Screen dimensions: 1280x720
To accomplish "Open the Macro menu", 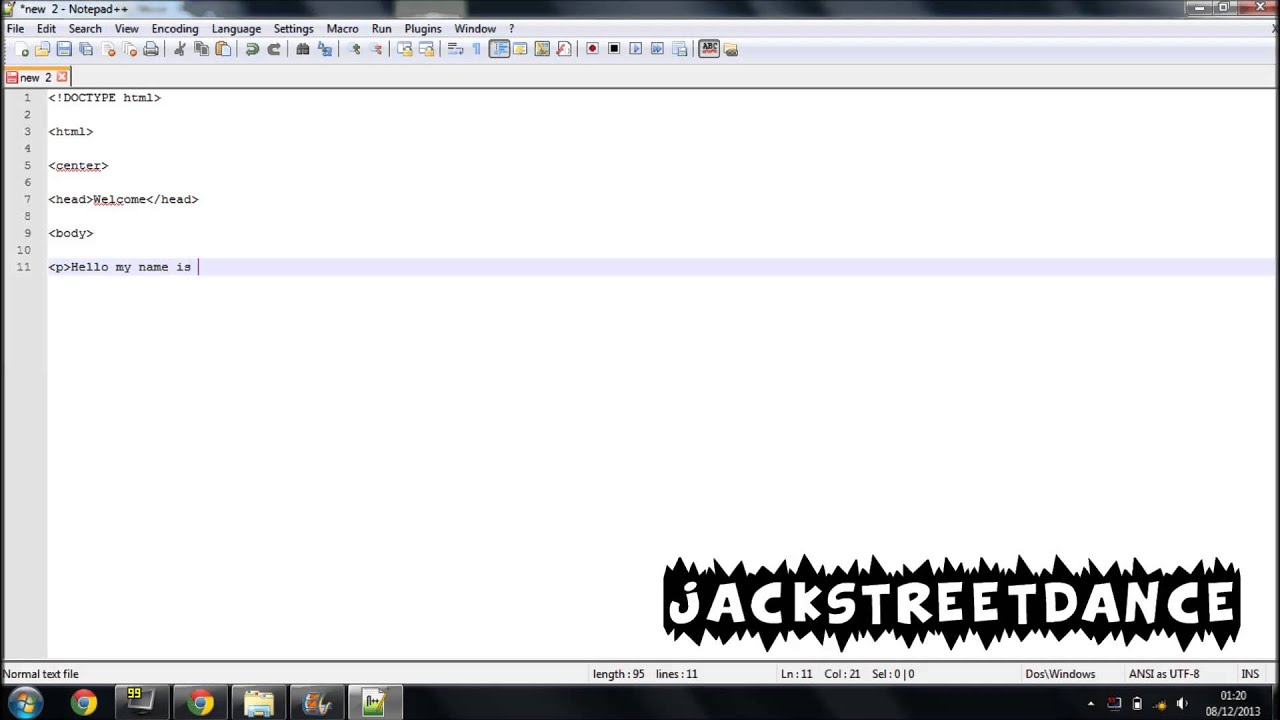I will tap(342, 29).
